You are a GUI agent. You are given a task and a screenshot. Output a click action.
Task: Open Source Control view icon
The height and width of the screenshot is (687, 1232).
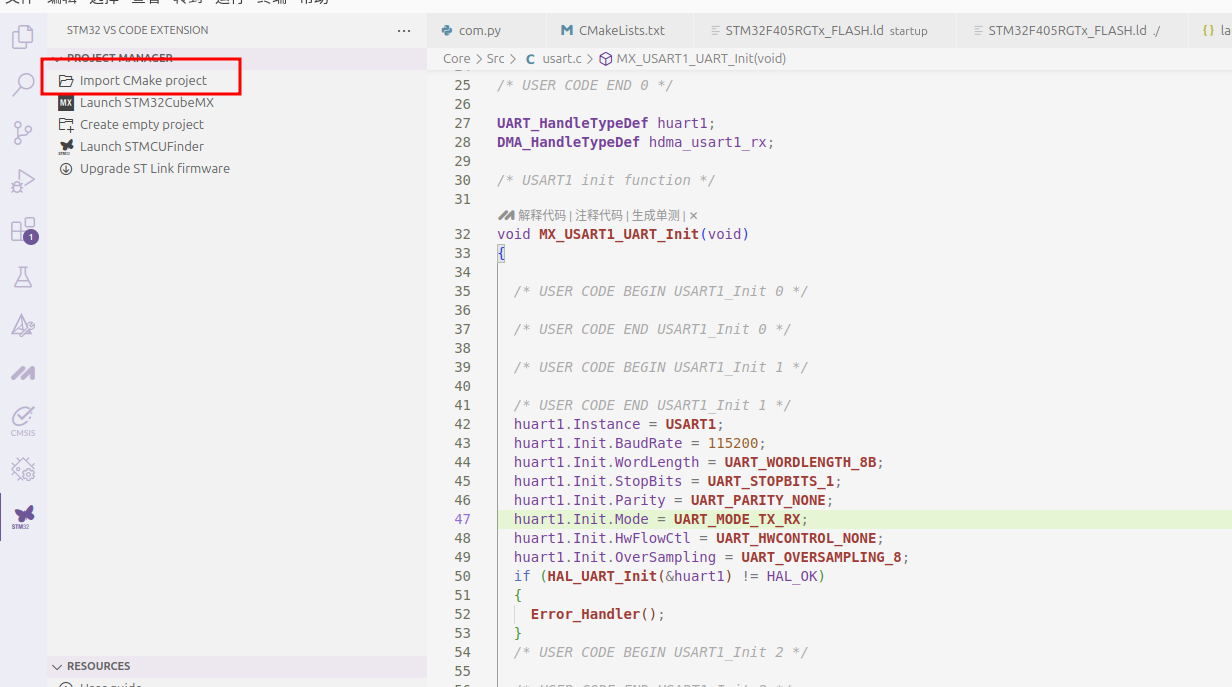22,133
